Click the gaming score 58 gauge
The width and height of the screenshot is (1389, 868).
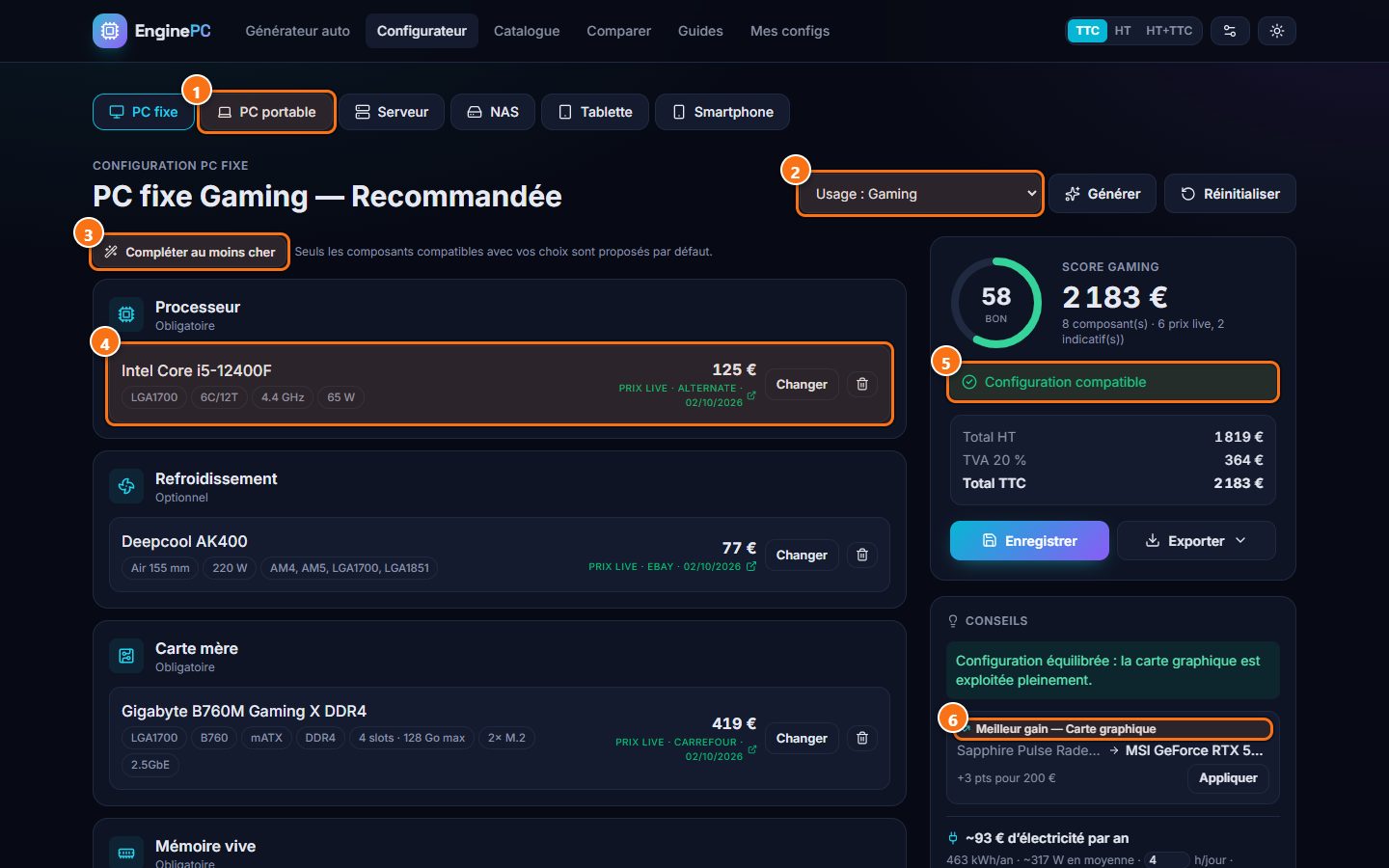coord(996,303)
